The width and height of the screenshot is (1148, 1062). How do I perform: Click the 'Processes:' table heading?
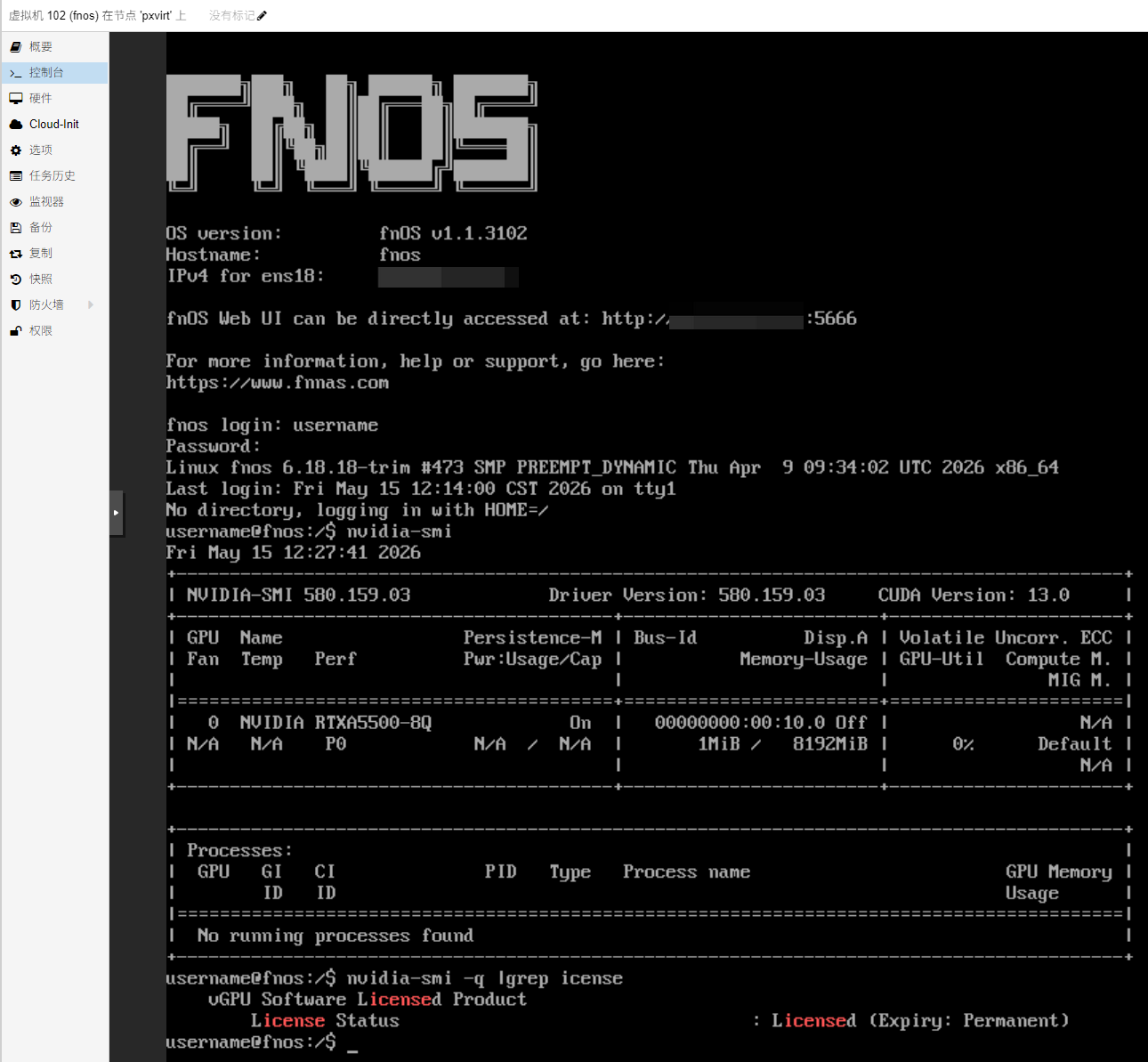[239, 851]
